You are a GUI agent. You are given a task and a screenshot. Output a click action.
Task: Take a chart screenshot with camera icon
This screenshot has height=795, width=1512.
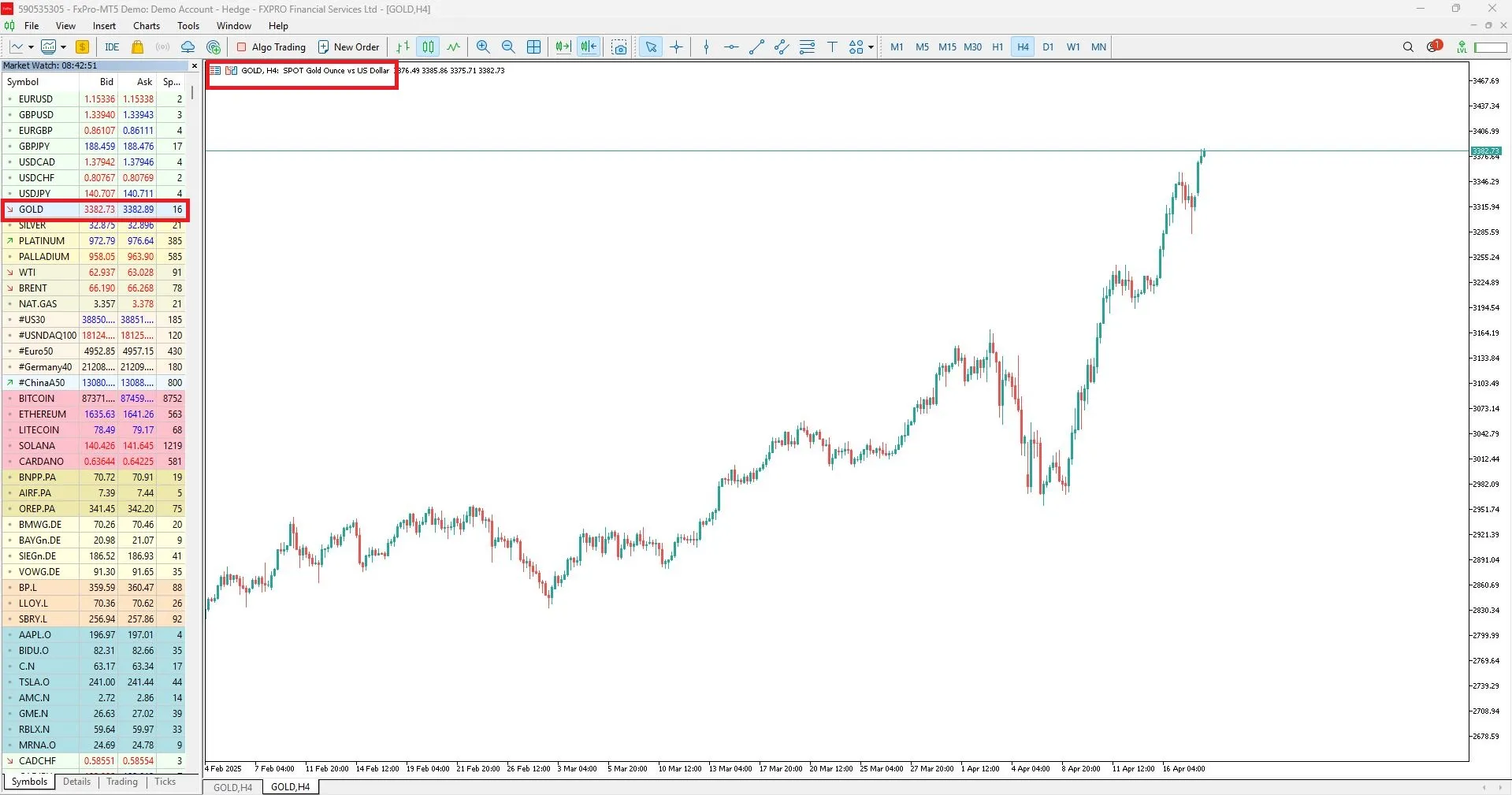point(619,47)
